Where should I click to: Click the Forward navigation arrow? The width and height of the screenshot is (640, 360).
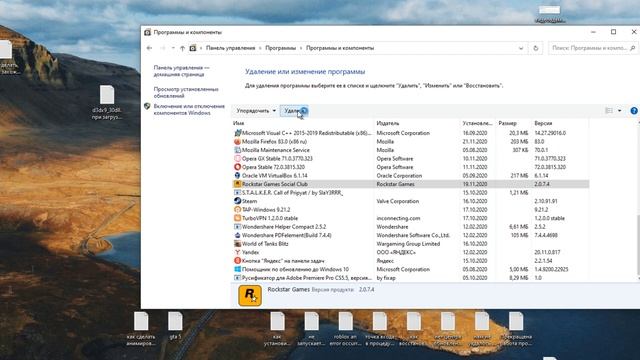(162, 48)
